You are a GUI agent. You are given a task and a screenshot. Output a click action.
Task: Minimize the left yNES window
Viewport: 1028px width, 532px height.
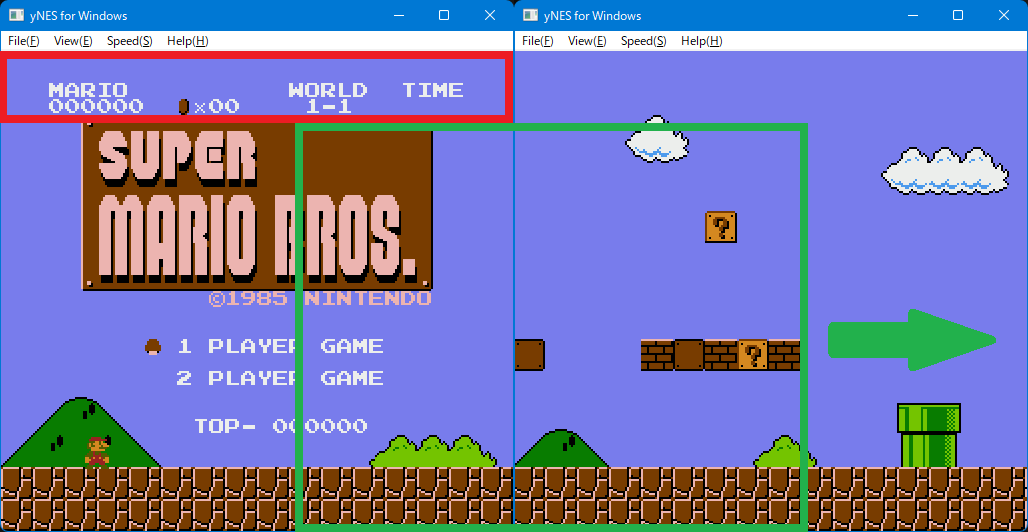coord(398,15)
